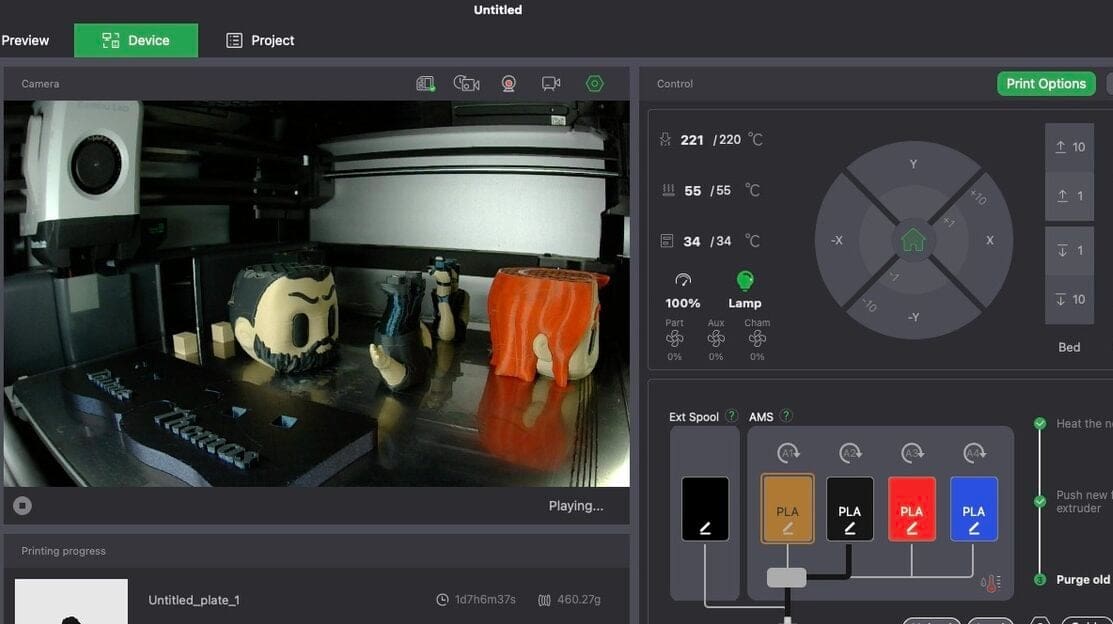This screenshot has height=624, width=1113.
Task: Toggle the chamber Lamp off
Action: point(744,280)
